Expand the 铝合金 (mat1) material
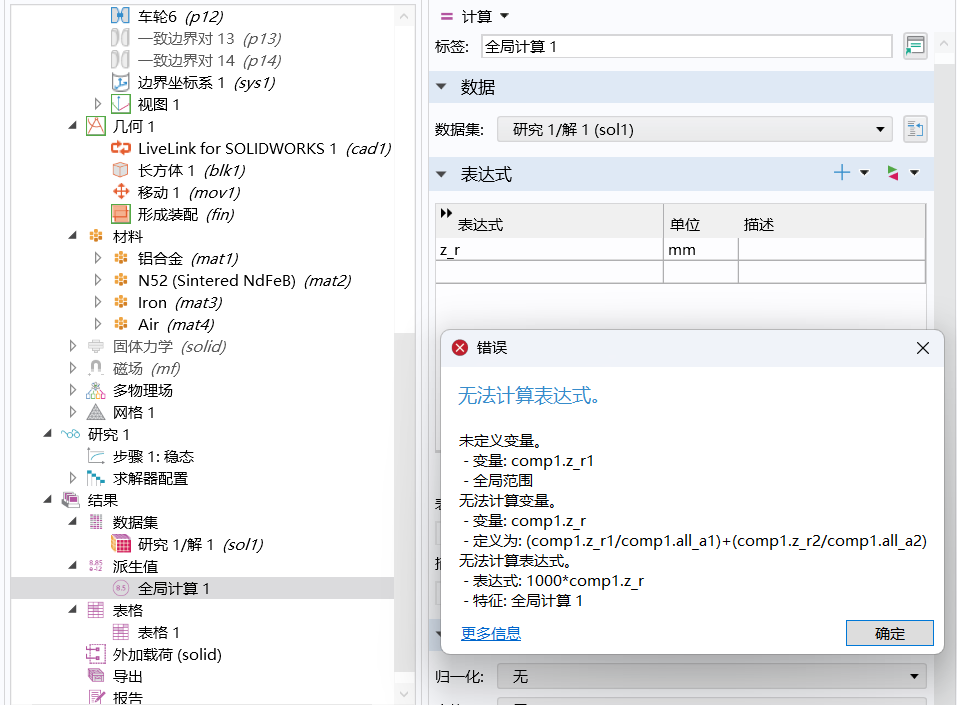Image resolution: width=957 pixels, height=705 pixels. point(98,258)
